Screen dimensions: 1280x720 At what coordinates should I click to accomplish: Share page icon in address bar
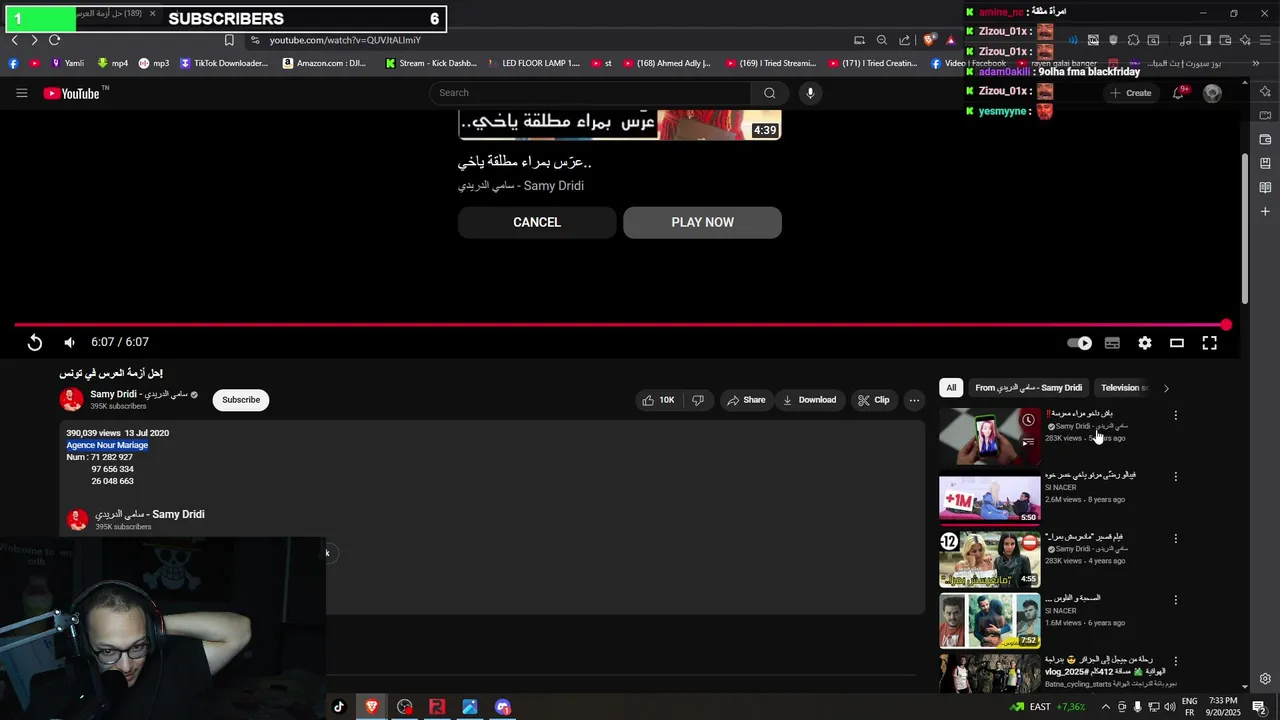click(905, 40)
